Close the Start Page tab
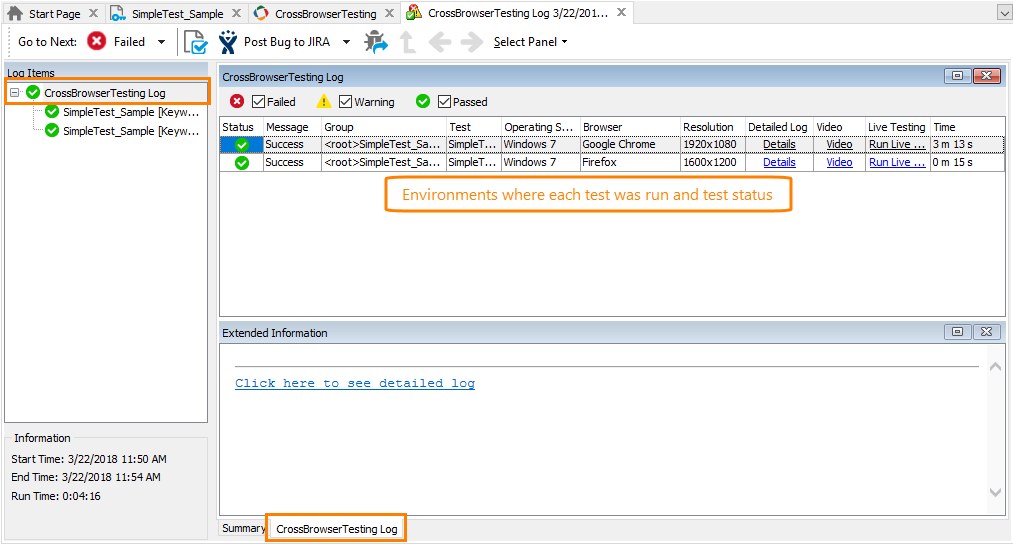Screen dimensions: 1013x544 pos(93,13)
